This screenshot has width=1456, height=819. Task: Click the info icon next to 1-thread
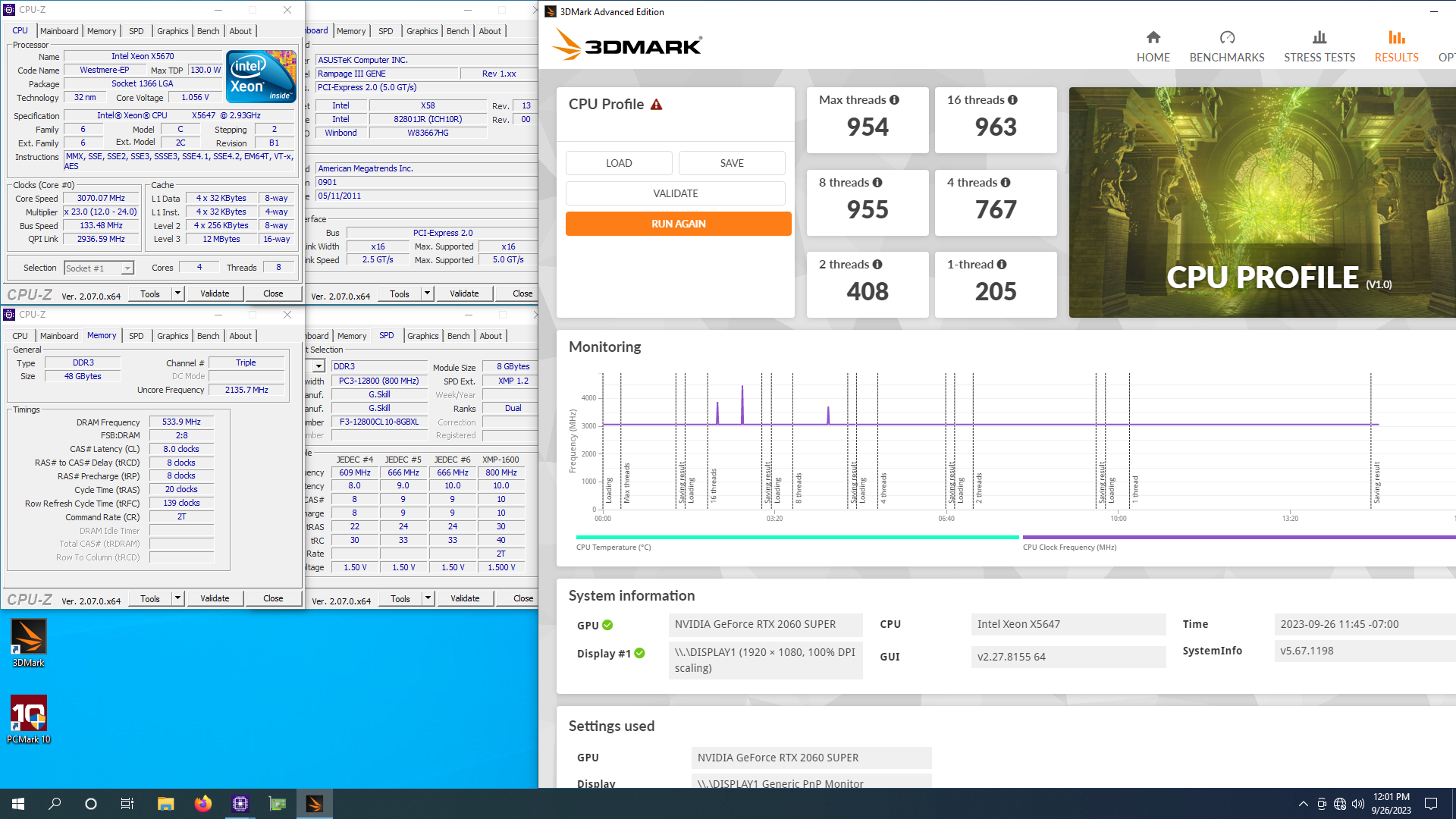[x=1002, y=265]
